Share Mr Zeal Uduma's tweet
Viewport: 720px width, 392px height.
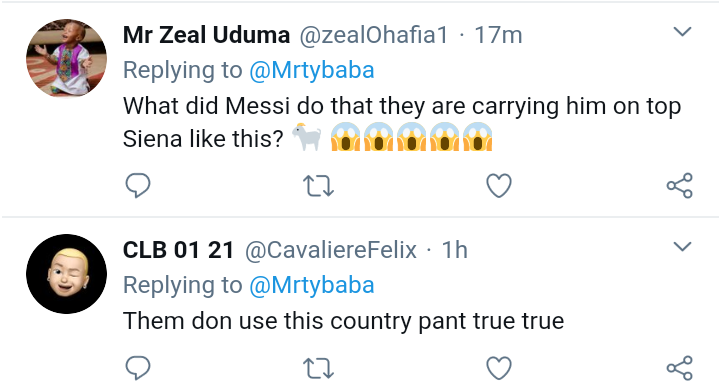coord(680,185)
